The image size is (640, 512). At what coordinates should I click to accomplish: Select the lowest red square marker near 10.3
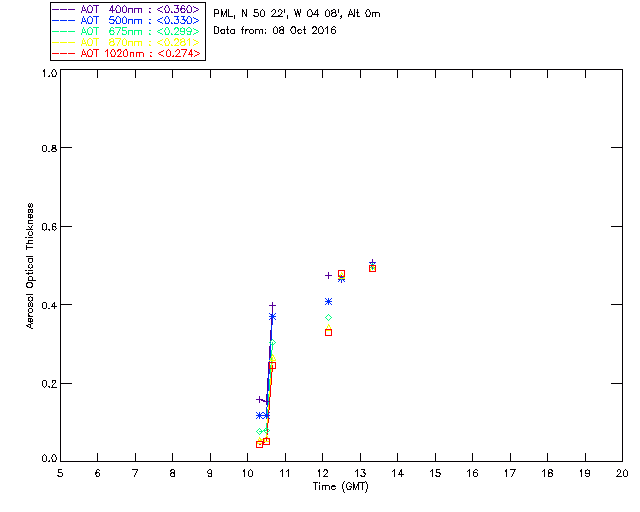259,444
